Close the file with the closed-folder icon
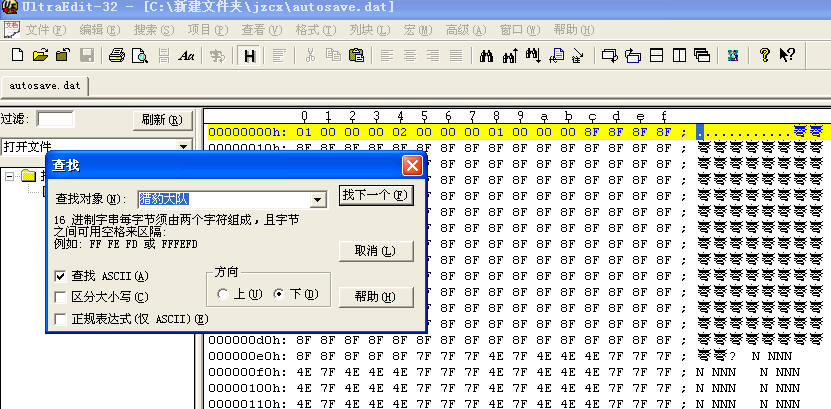831x409 pixels. tap(63, 55)
